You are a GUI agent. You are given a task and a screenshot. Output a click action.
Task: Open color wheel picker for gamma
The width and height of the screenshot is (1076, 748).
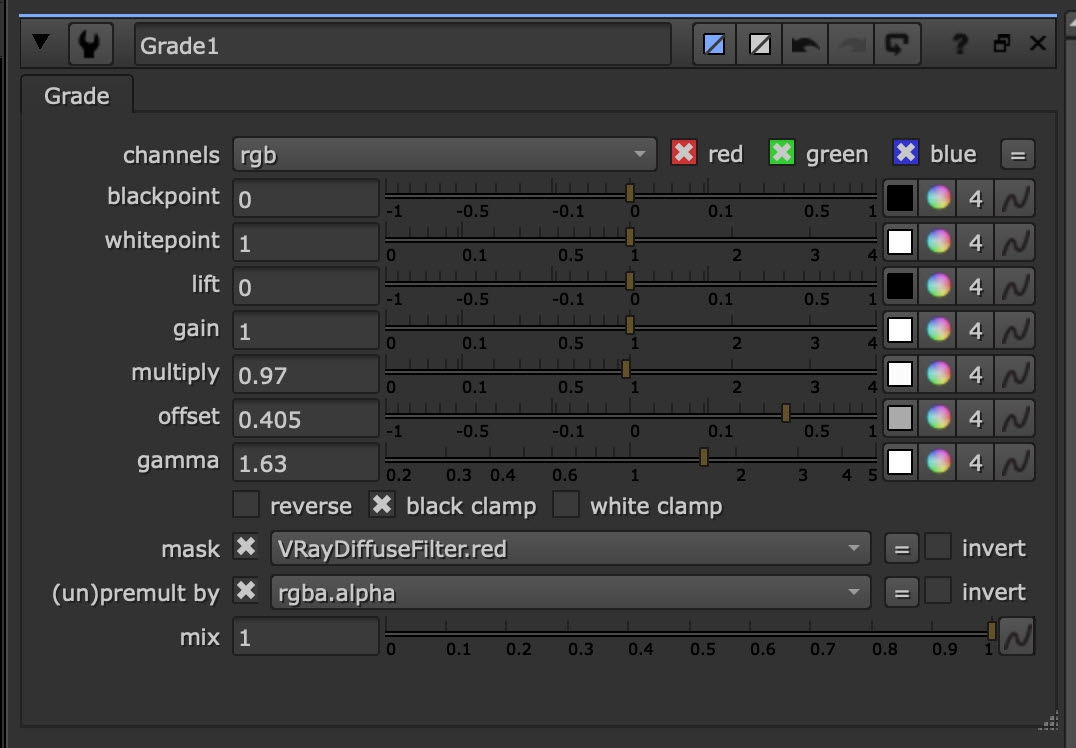937,462
